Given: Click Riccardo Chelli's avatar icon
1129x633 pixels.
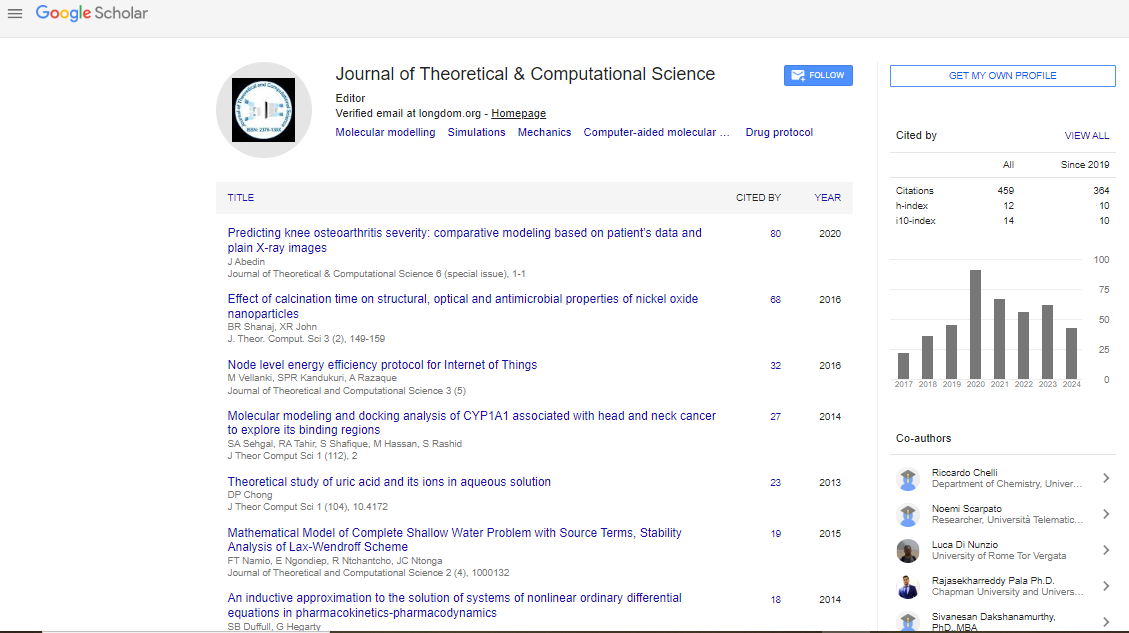Looking at the screenshot, I should (908, 479).
